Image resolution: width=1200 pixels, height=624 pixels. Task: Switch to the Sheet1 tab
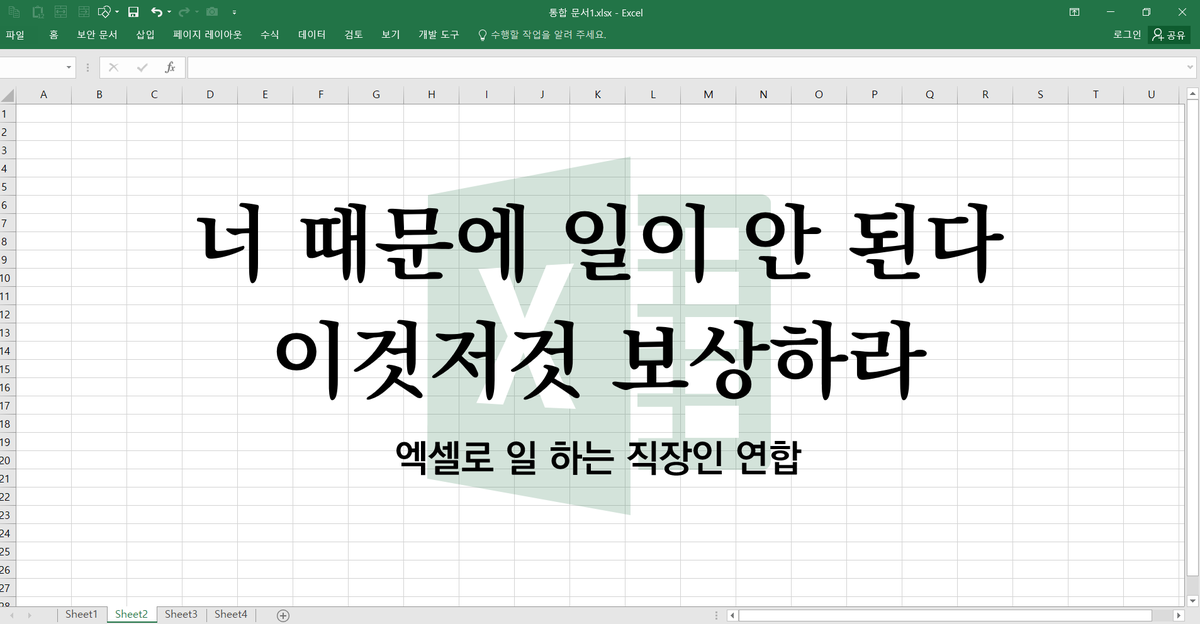82,614
